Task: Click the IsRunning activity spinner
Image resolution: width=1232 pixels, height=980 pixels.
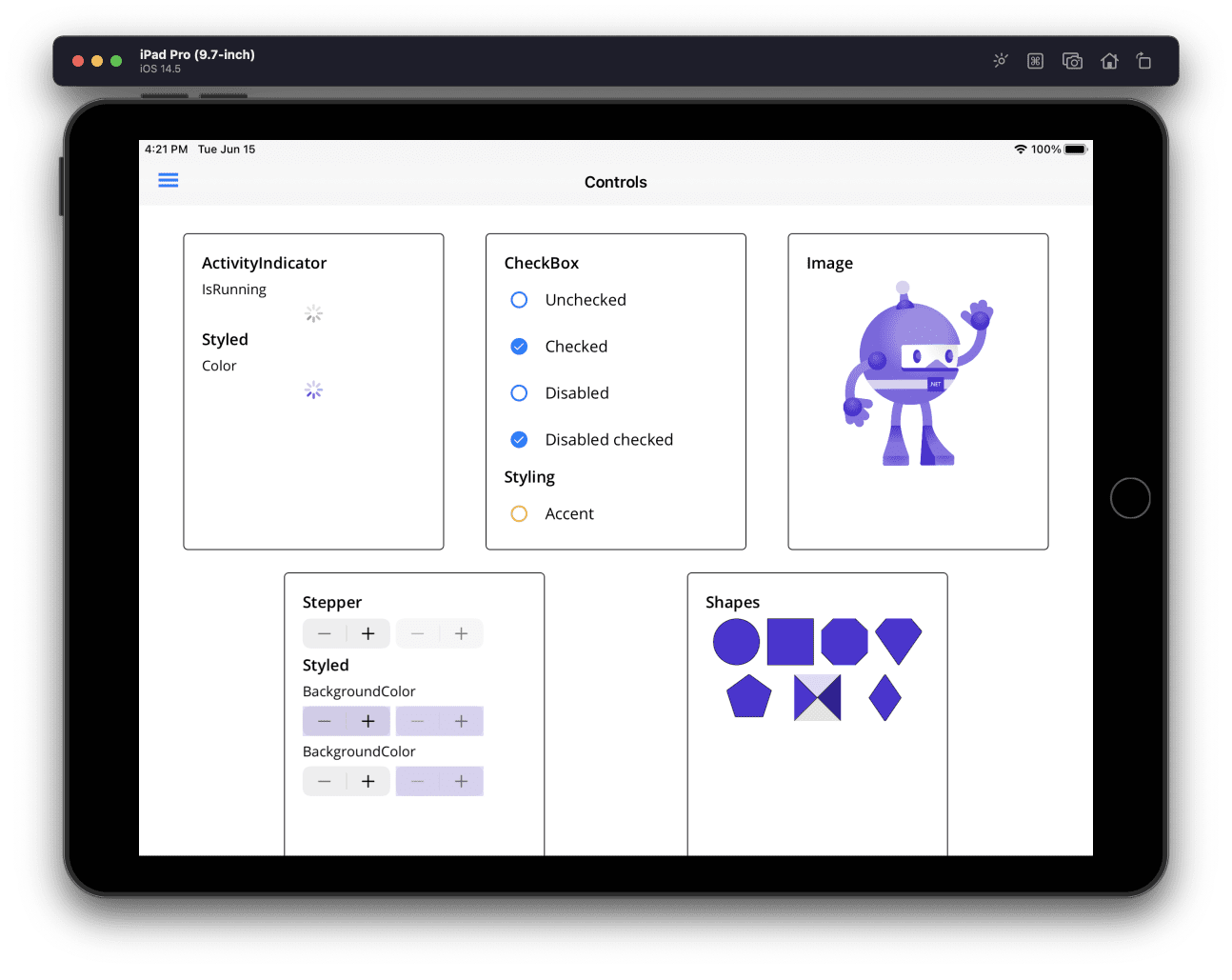Action: 314,314
